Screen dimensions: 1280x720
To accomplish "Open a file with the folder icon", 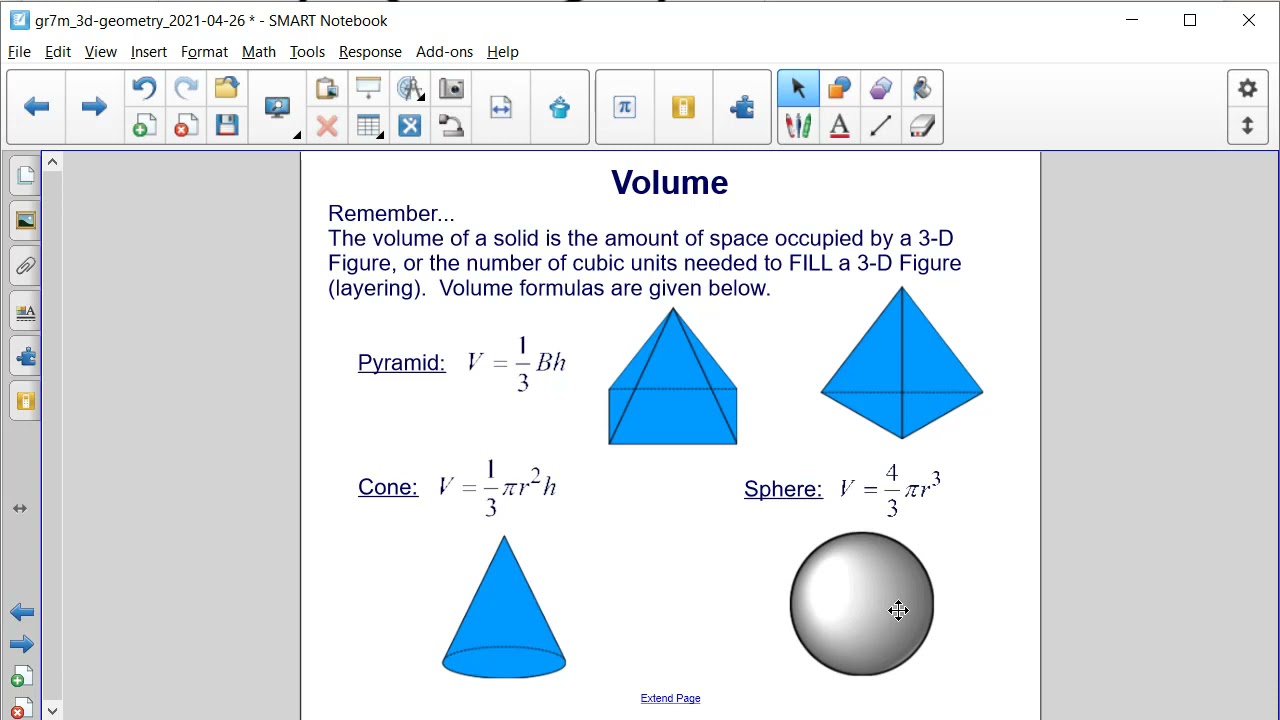I will pos(227,88).
